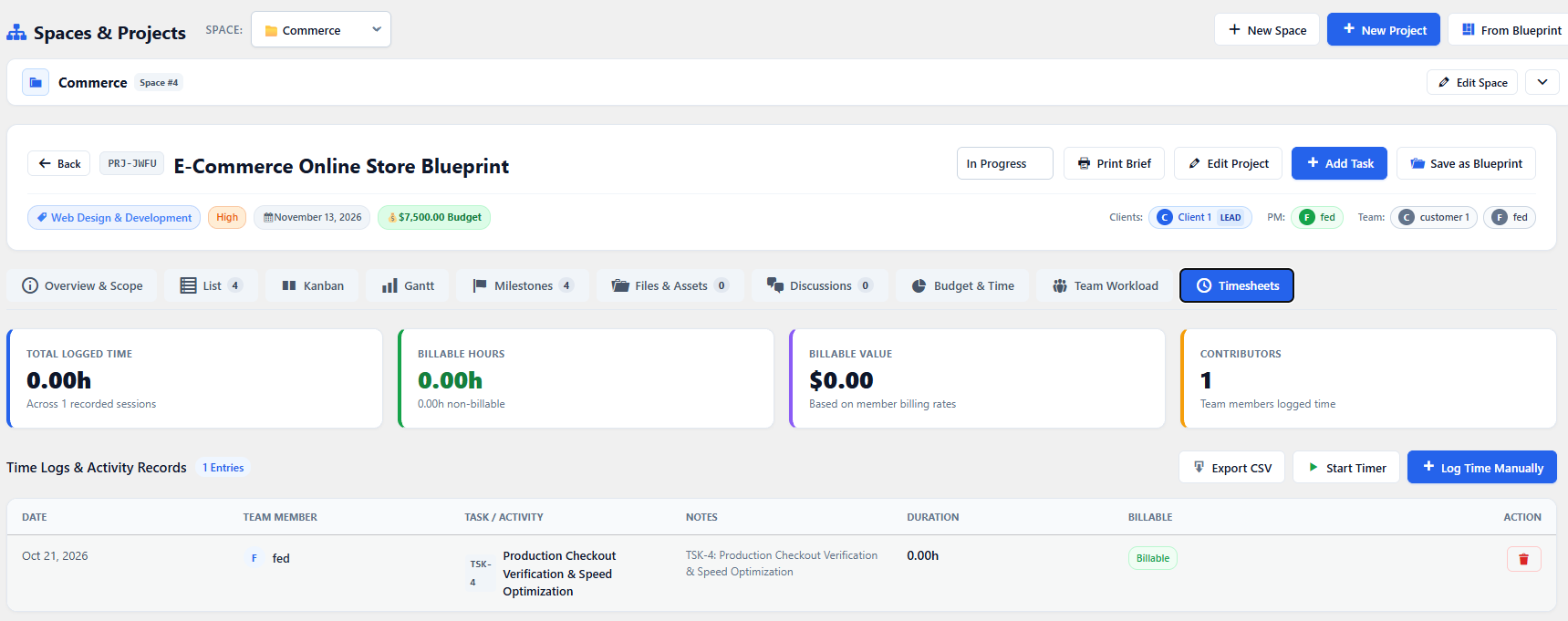The width and height of the screenshot is (1568, 621).
Task: Click the Print Brief button
Action: pos(1114,163)
